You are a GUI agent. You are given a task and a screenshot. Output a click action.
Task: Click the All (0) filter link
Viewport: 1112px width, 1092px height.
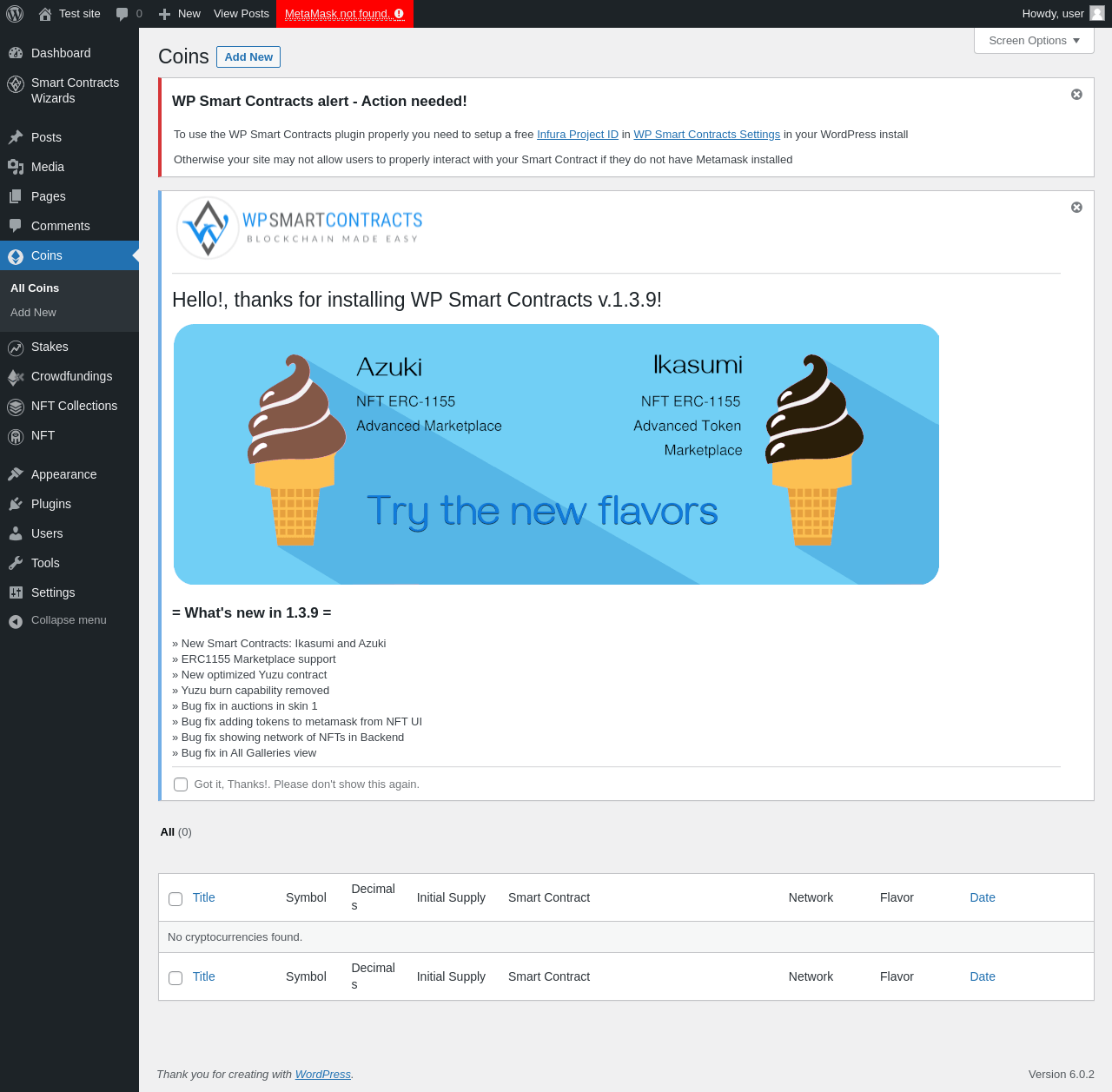coord(176,832)
